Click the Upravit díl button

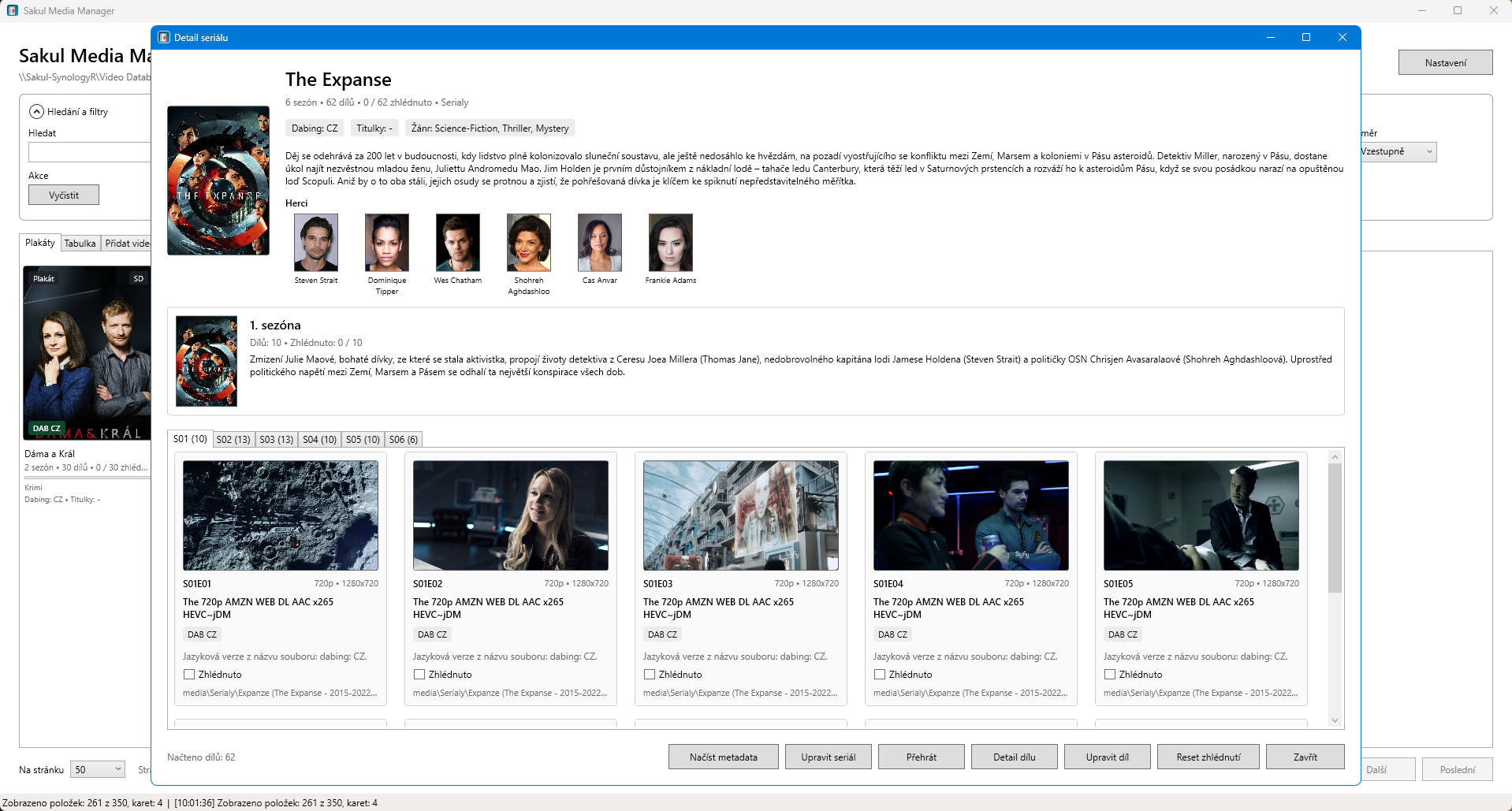point(1108,757)
